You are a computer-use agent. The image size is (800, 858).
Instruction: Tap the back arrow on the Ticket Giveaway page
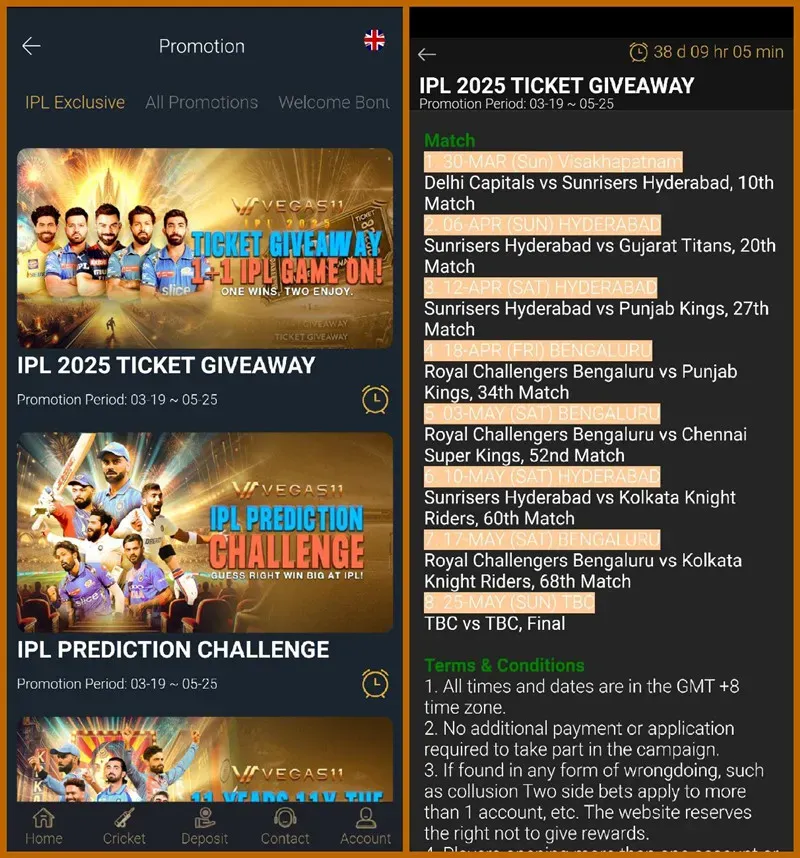428,53
